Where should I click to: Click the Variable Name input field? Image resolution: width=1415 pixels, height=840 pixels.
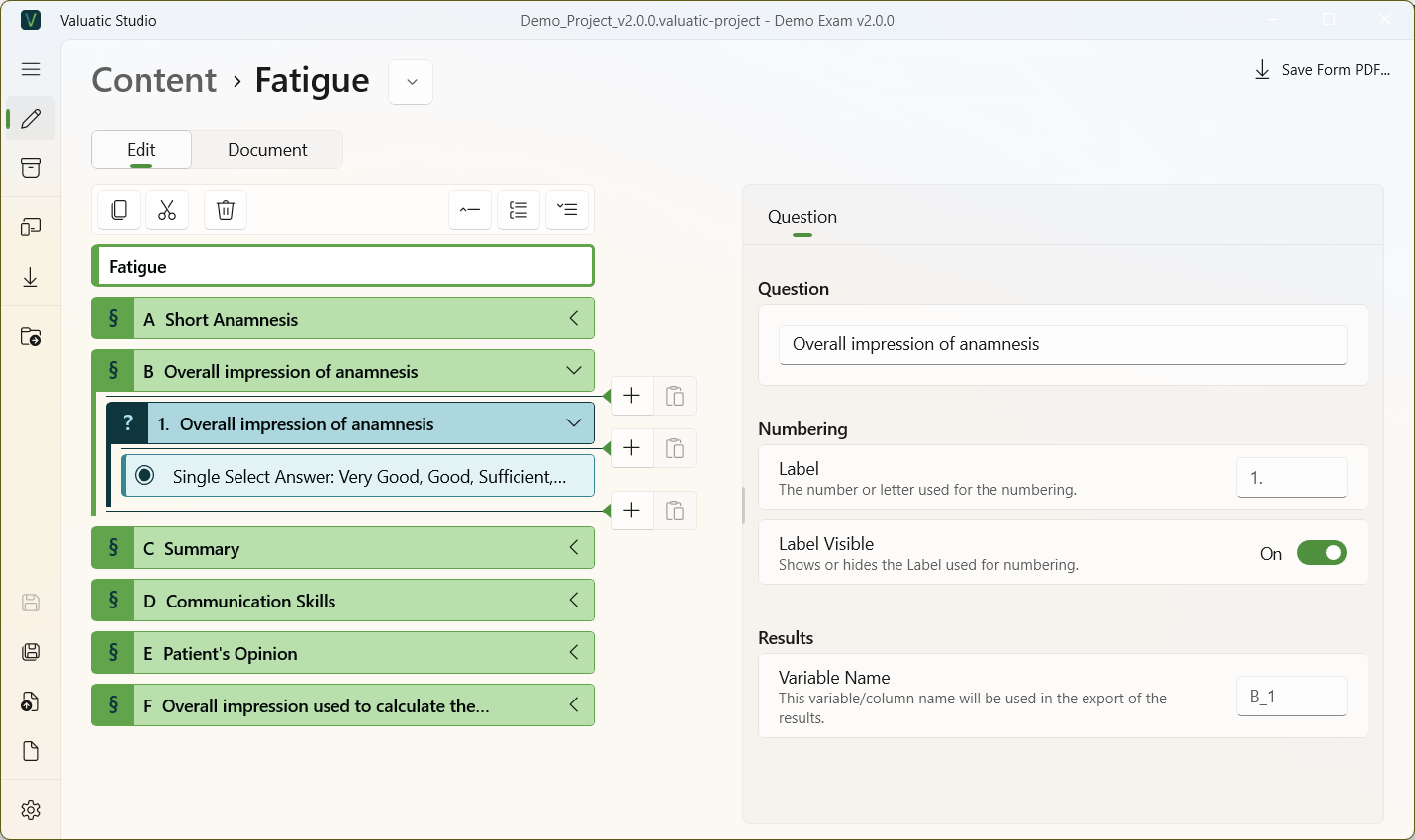[1291, 697]
